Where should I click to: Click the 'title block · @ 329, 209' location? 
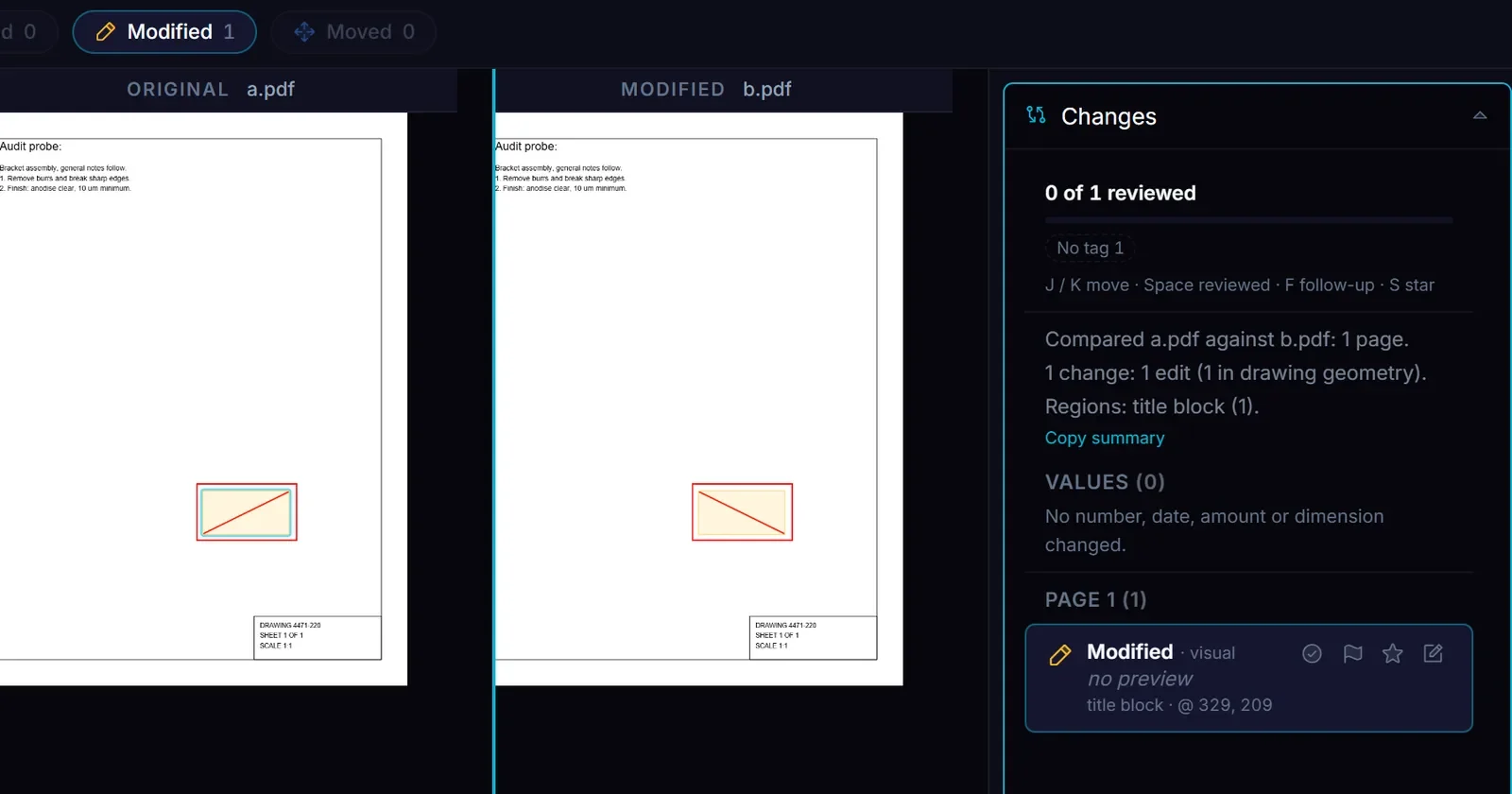point(1179,705)
